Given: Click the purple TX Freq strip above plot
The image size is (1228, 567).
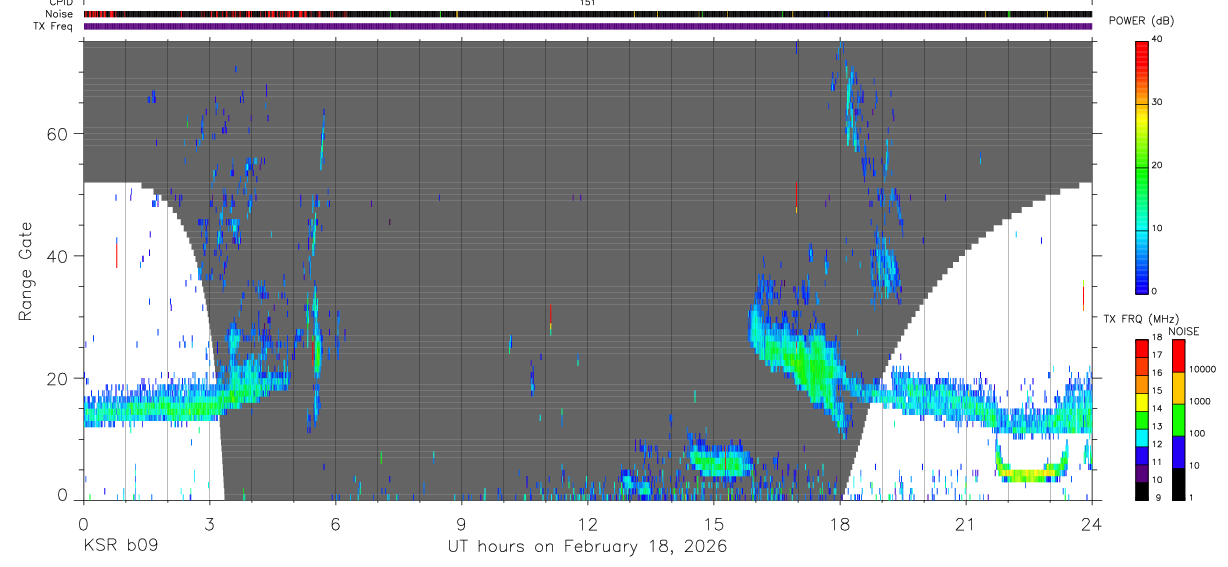Looking at the screenshot, I should [x=587, y=26].
